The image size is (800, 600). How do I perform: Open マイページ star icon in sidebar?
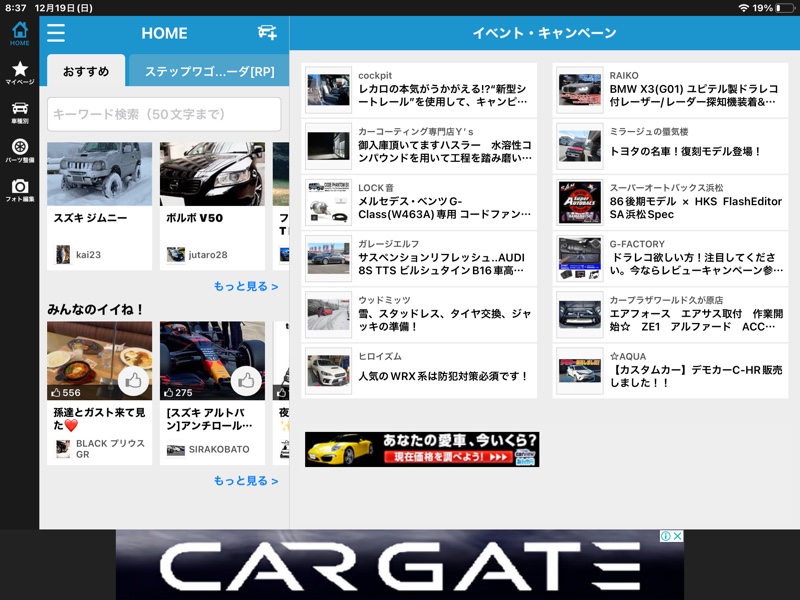(x=19, y=72)
